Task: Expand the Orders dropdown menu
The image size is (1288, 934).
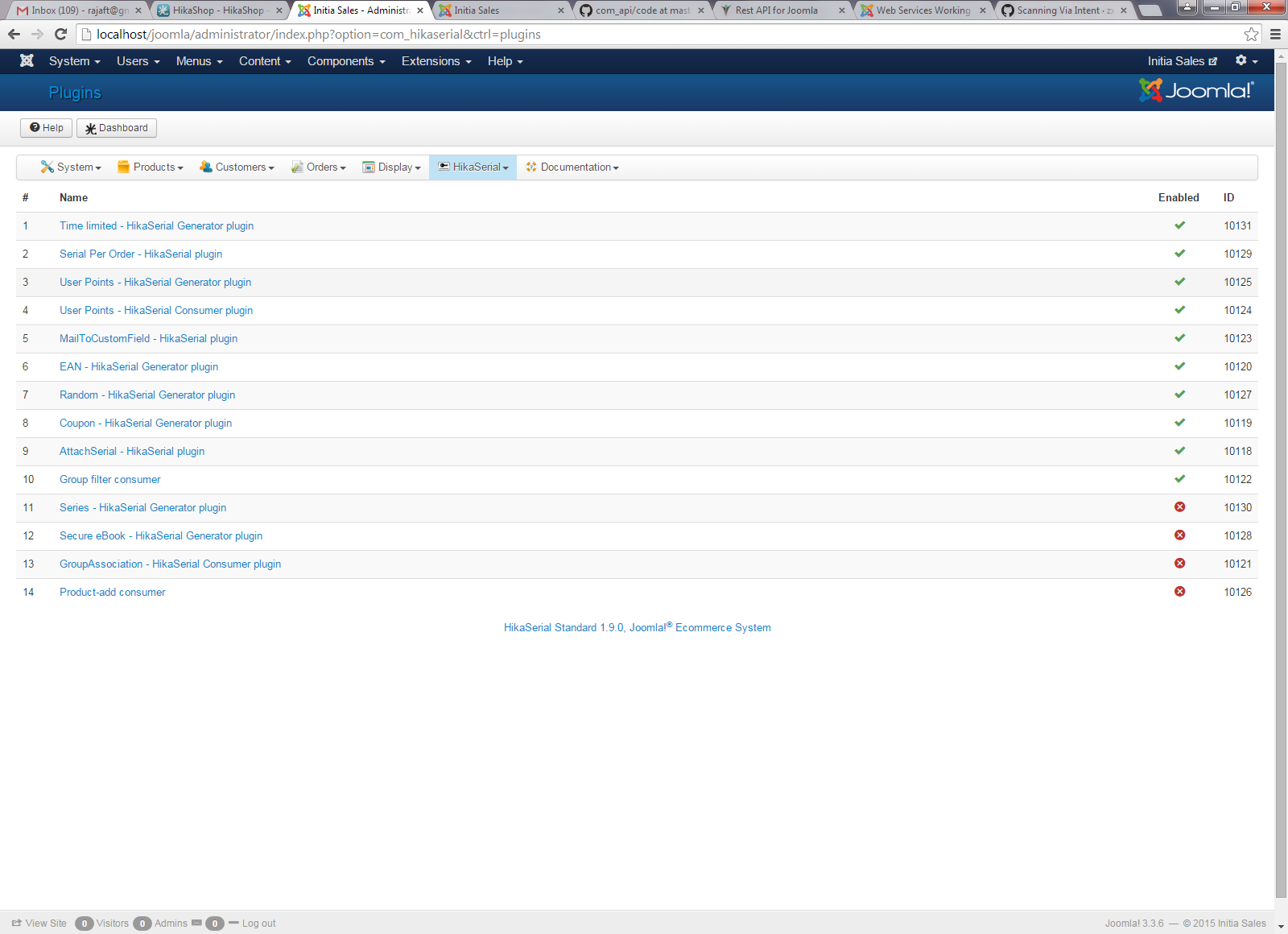Action: pyautogui.click(x=318, y=167)
